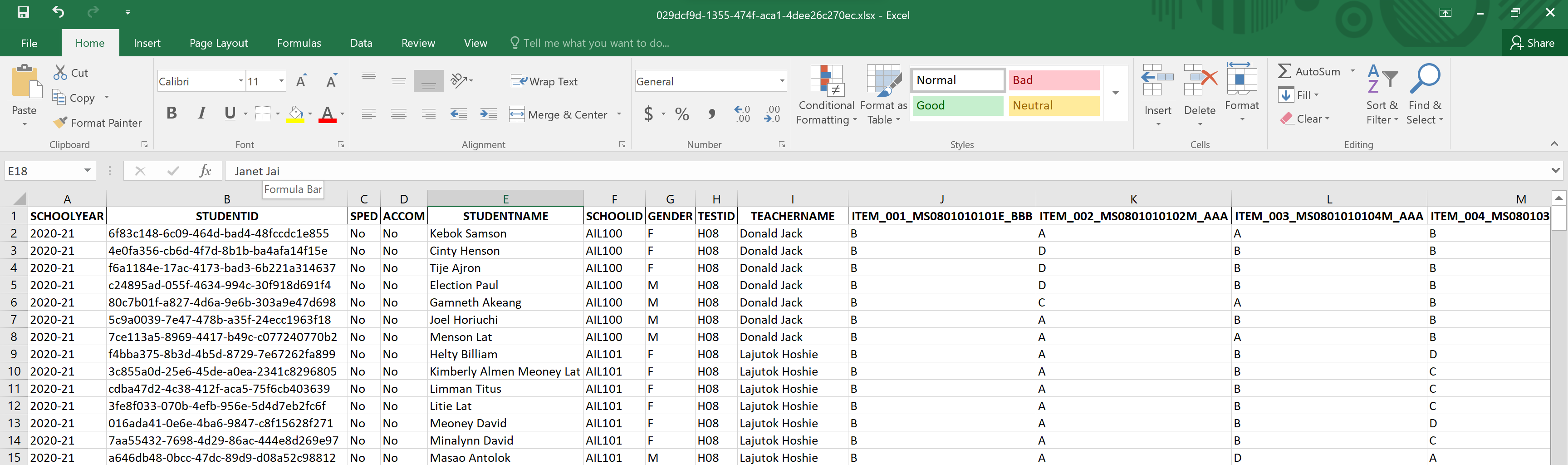Toggle Italic formatting
1568x465 pixels.
[201, 114]
